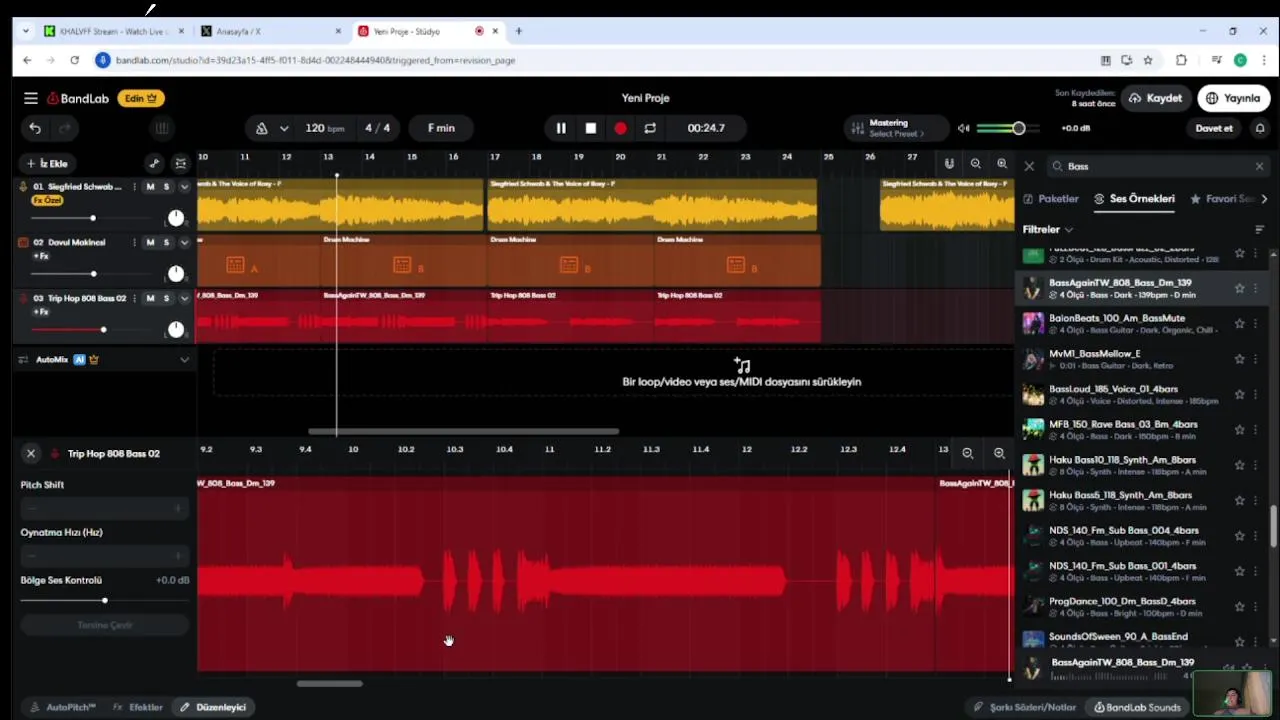Open MvM1_BassMellow_E three-dot menu
This screenshot has height=720, width=1280.
tap(1256, 359)
